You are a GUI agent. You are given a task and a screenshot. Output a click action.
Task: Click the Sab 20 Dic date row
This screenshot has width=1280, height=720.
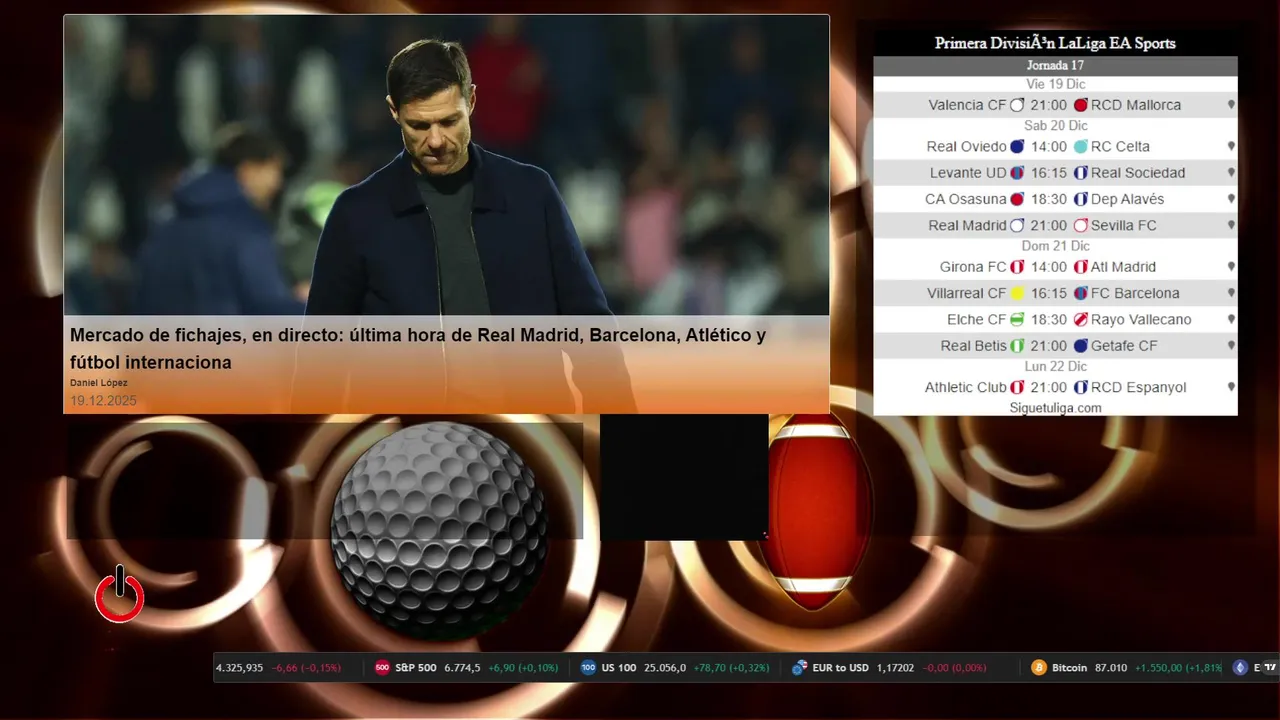(1055, 125)
